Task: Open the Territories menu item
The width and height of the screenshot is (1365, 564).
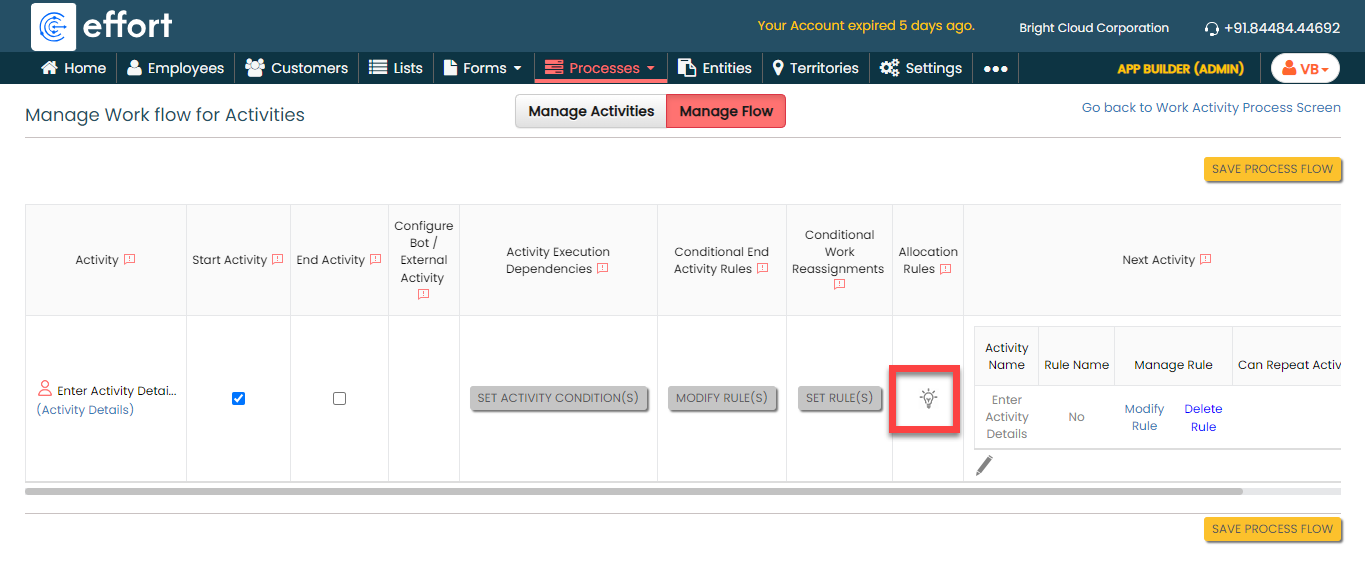Action: [815, 68]
